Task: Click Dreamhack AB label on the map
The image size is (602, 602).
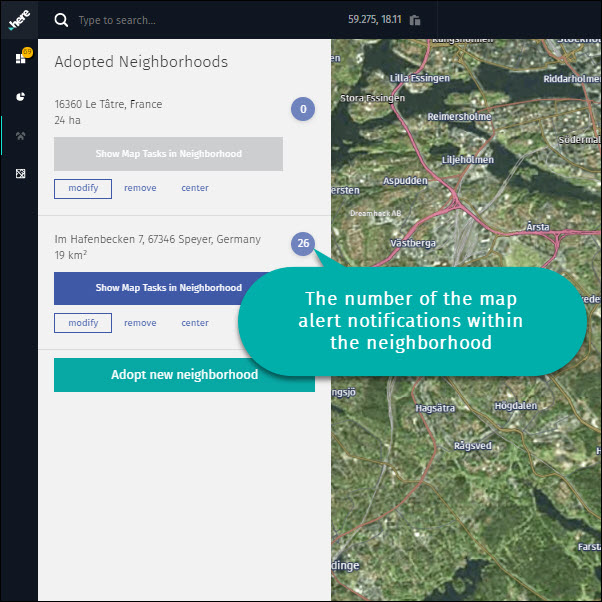Action: (375, 213)
